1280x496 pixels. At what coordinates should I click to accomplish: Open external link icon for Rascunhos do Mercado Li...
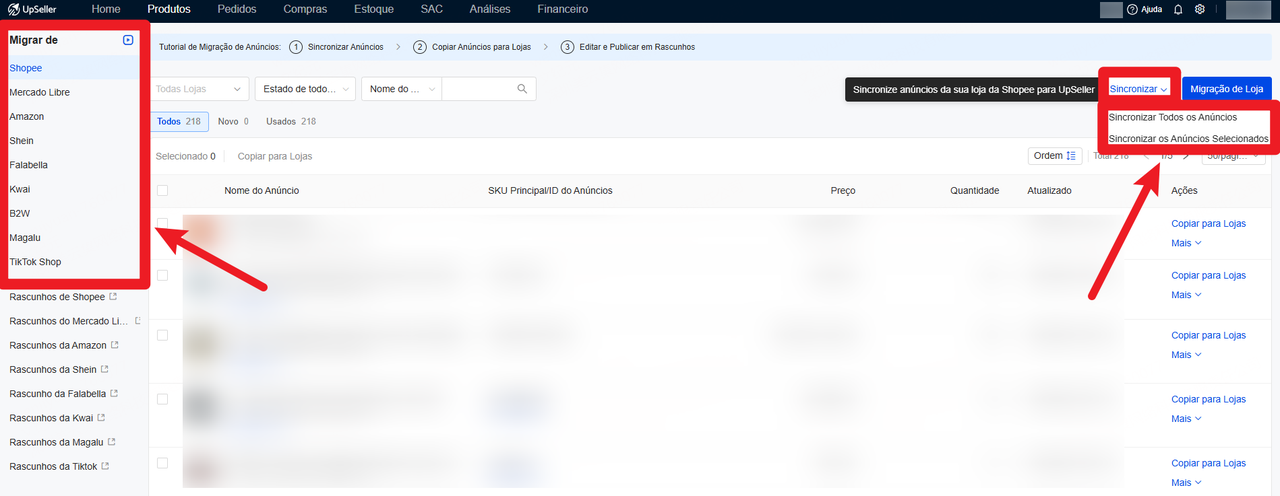(x=138, y=321)
